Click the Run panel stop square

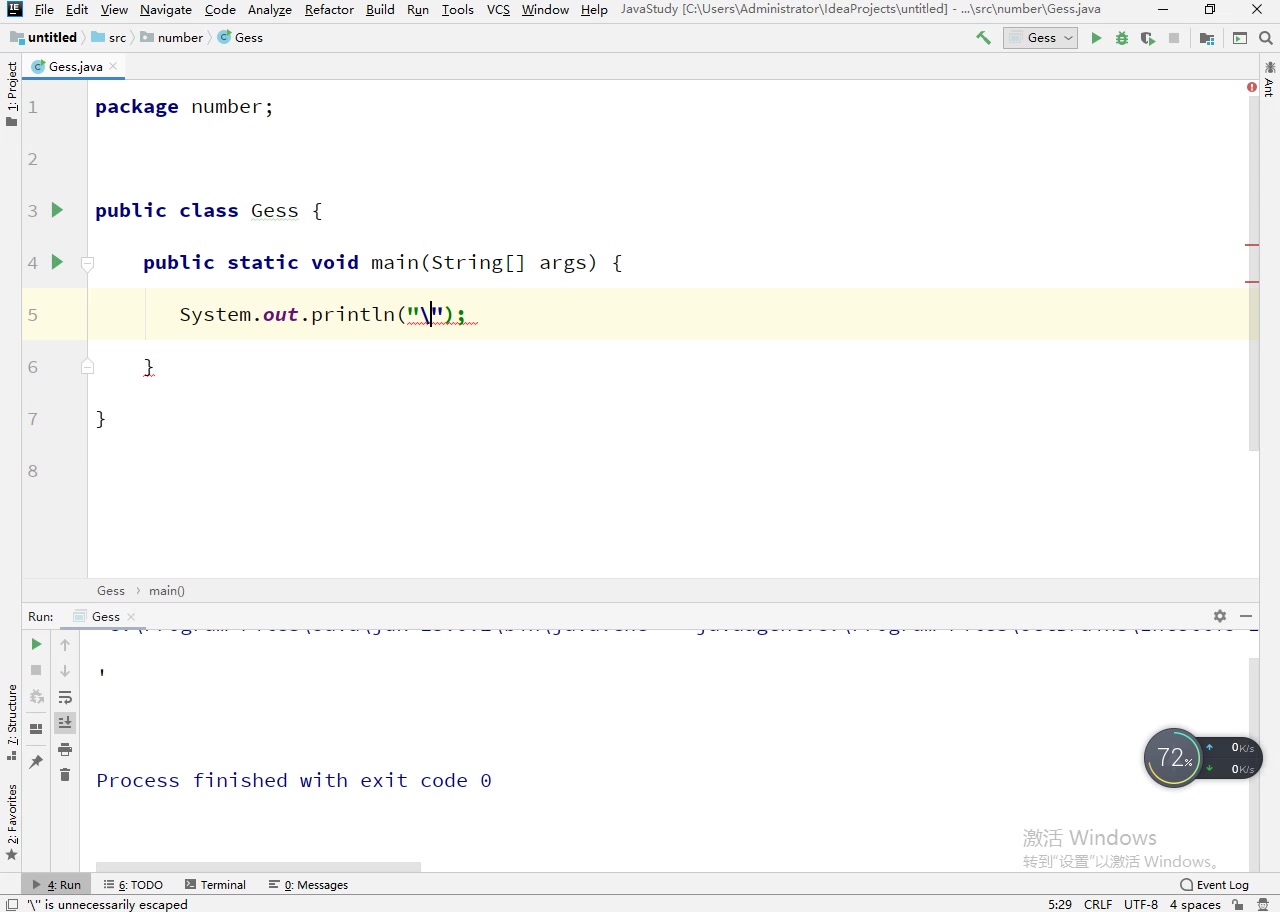coord(36,670)
